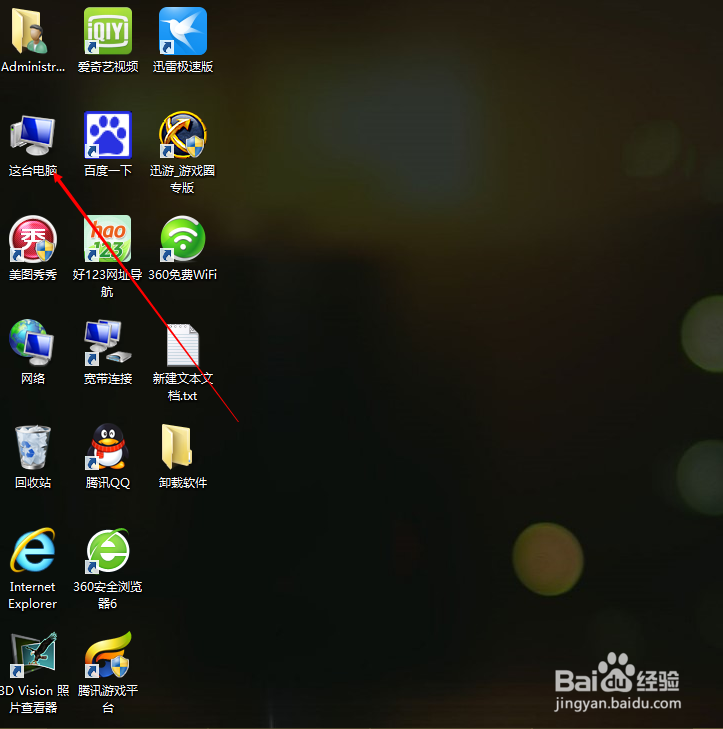
Task: Click the 网络 label text
Action: [33, 378]
